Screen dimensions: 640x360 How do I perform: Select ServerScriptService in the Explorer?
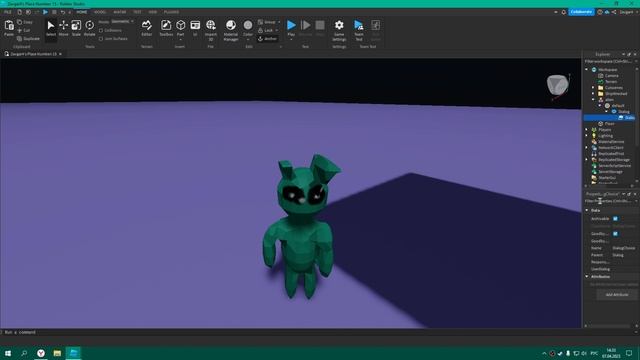click(x=614, y=166)
